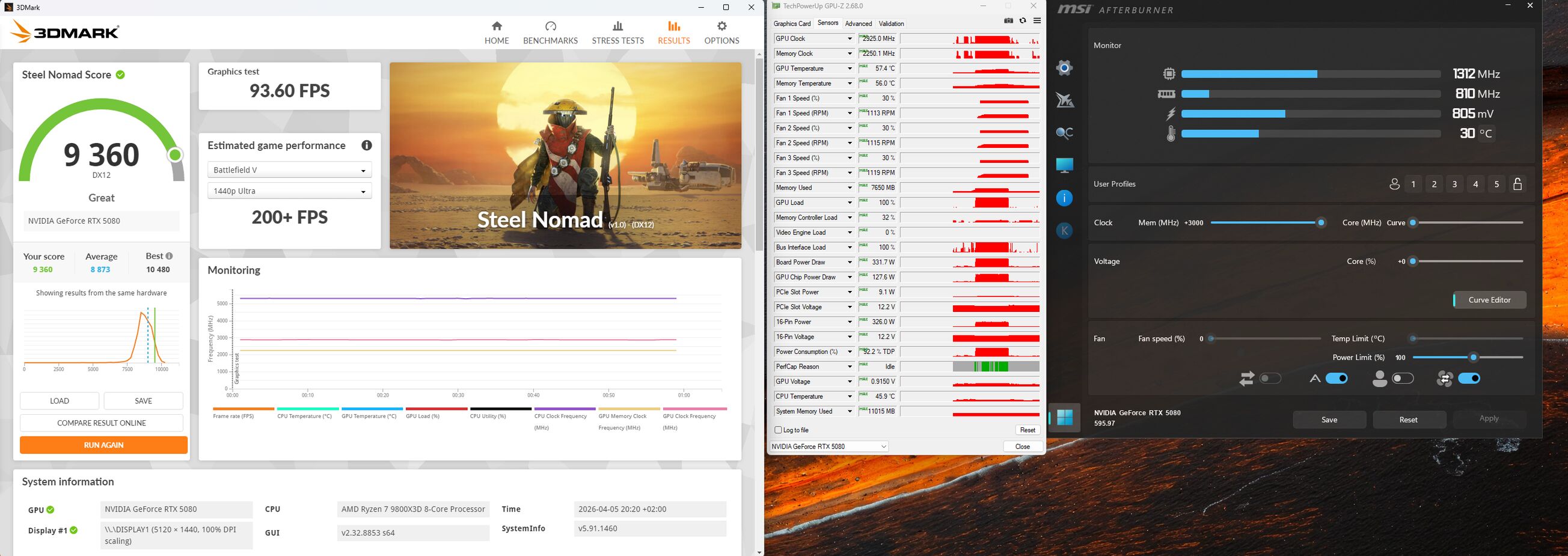1568x556 pixels.
Task: Expand the PerfCap Reason sensor dropdown
Action: tap(850, 367)
